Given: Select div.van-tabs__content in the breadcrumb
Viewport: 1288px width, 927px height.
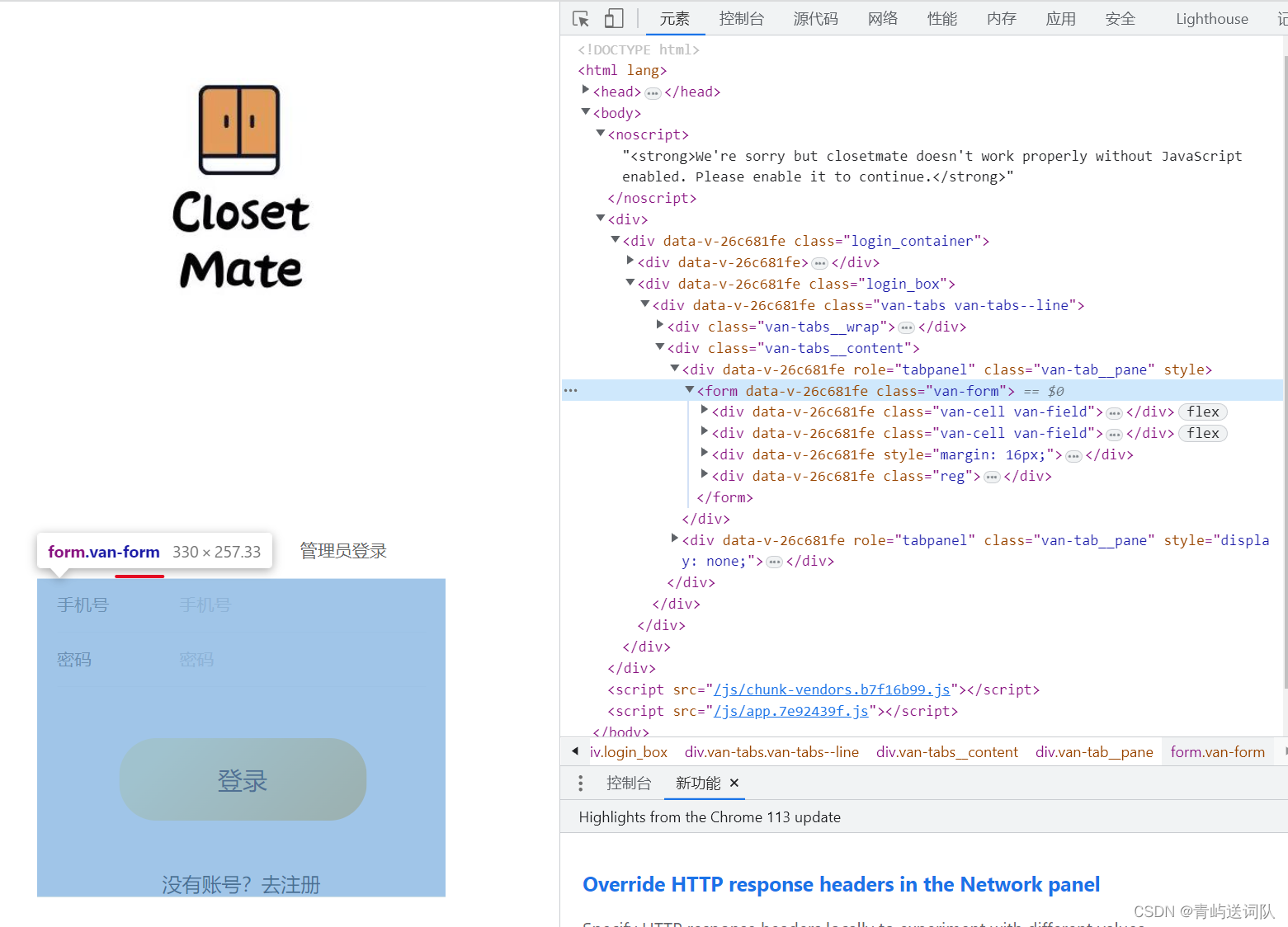Looking at the screenshot, I should click(x=947, y=752).
